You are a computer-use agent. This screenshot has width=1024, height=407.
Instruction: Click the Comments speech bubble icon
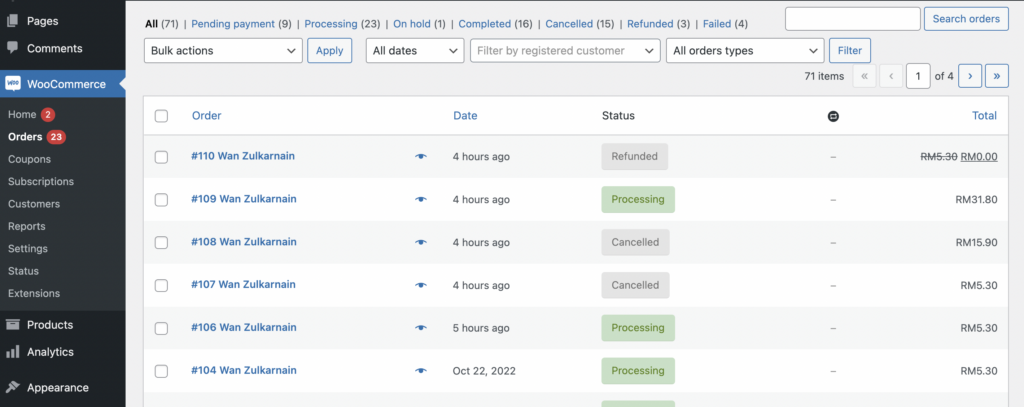point(12,48)
